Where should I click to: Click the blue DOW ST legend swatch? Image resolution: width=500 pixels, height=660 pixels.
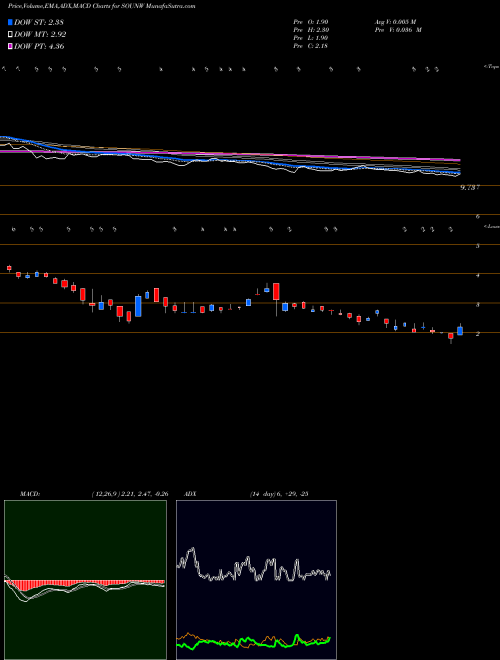10,22
